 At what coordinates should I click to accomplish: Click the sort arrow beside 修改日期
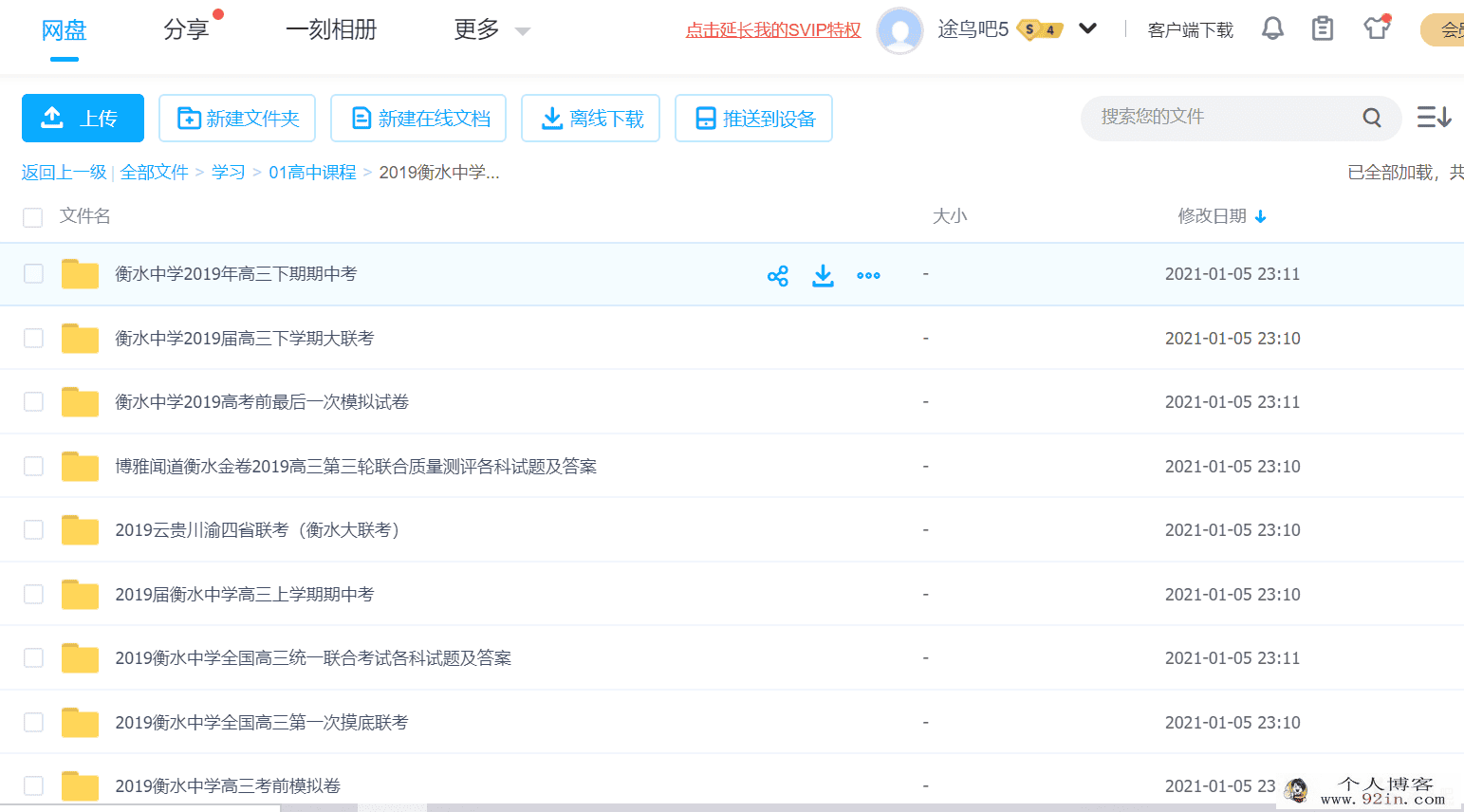1260,216
